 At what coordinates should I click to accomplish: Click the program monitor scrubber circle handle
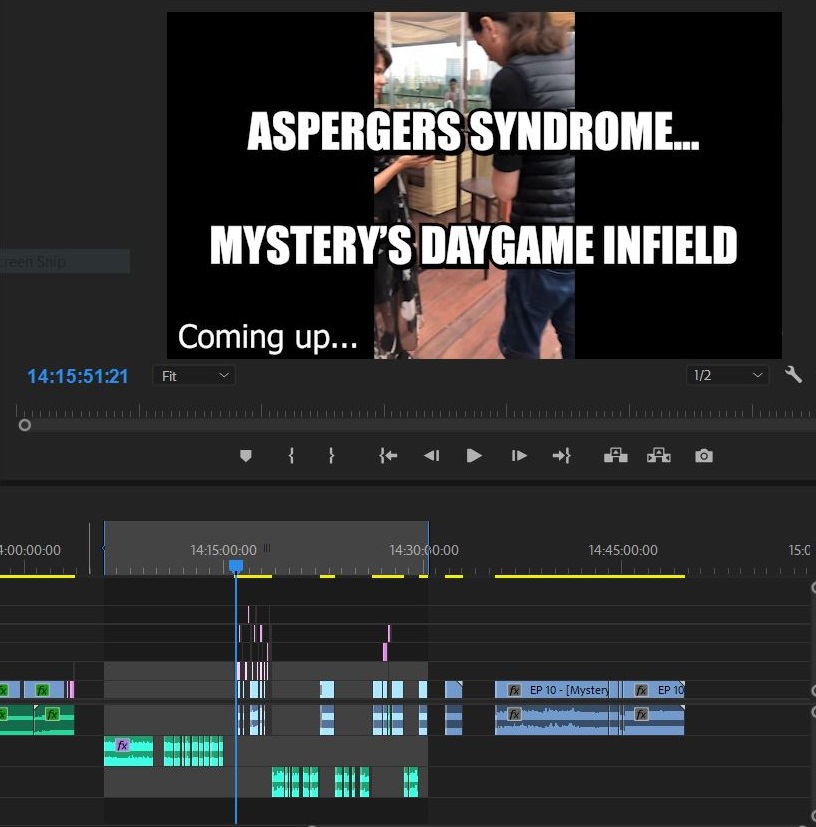coord(25,425)
